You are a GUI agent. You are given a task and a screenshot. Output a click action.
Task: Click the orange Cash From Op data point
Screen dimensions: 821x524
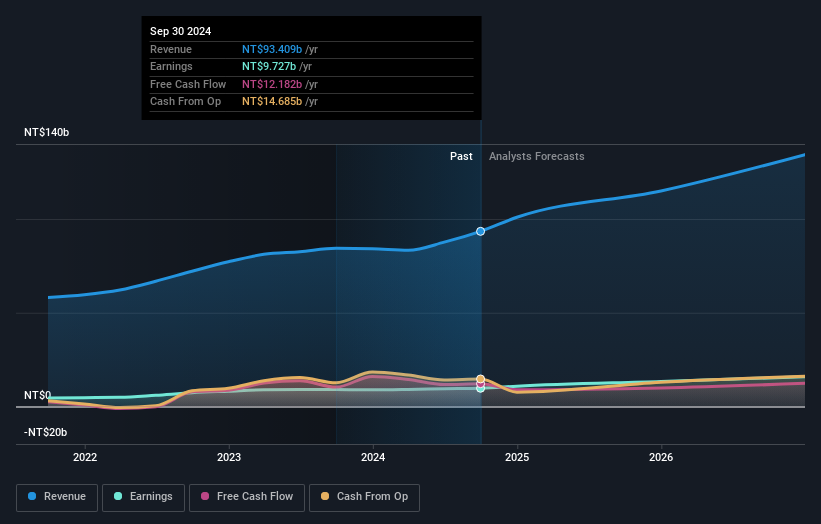pyautogui.click(x=480, y=378)
